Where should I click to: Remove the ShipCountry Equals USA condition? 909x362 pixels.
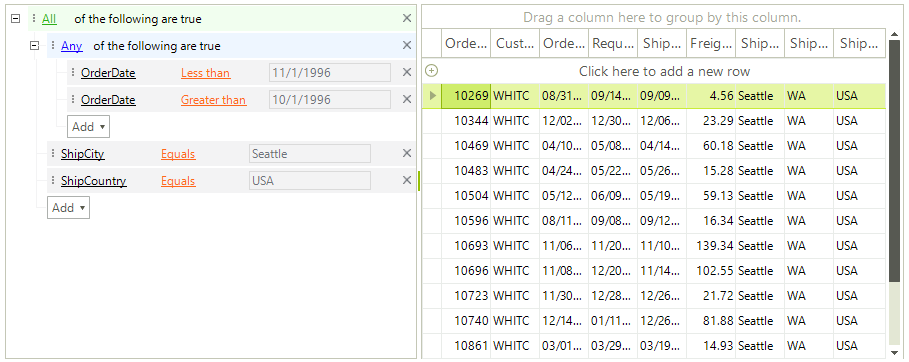click(406, 180)
